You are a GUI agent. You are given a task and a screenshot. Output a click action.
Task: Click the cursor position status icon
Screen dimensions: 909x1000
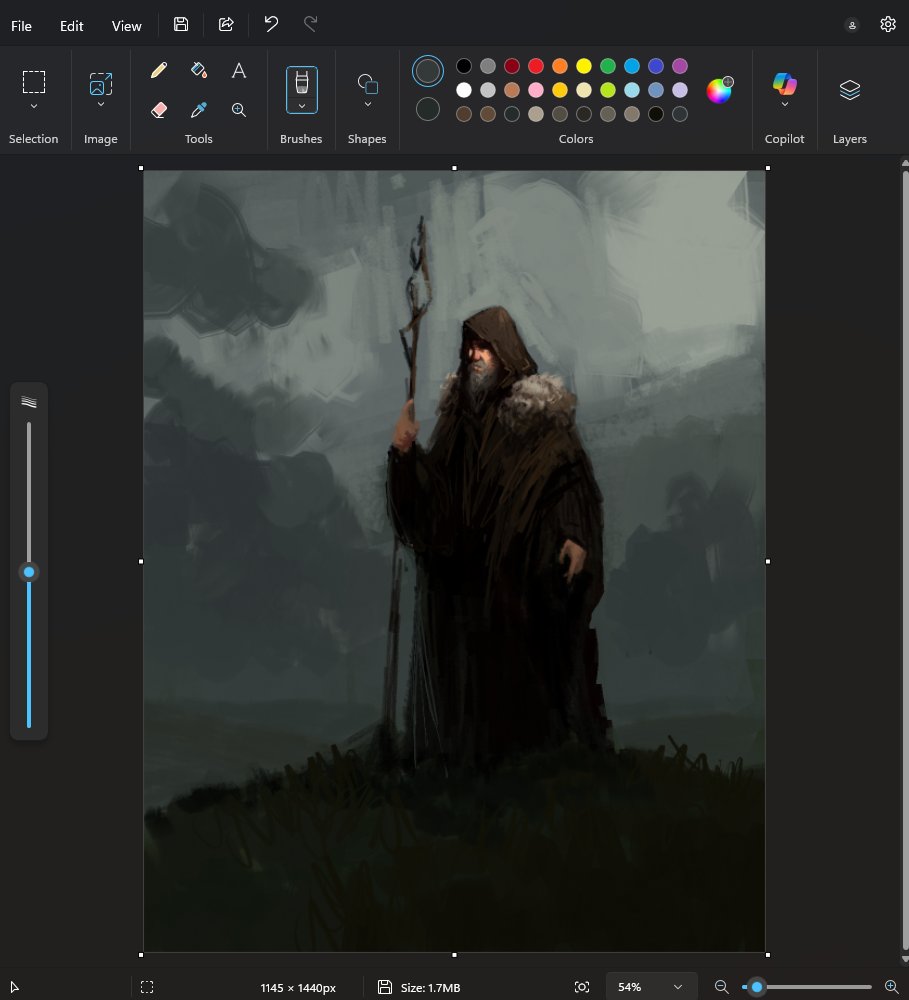[x=15, y=987]
